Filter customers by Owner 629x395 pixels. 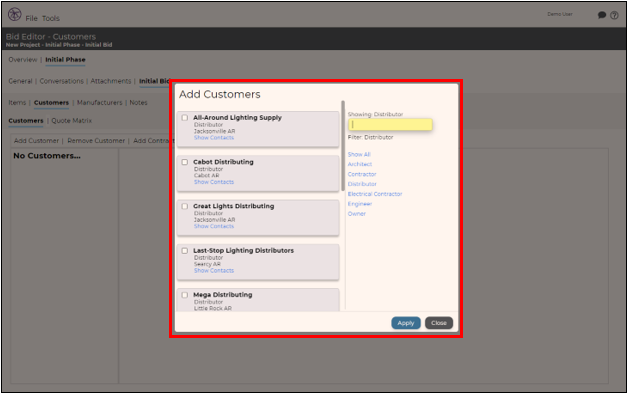(357, 214)
